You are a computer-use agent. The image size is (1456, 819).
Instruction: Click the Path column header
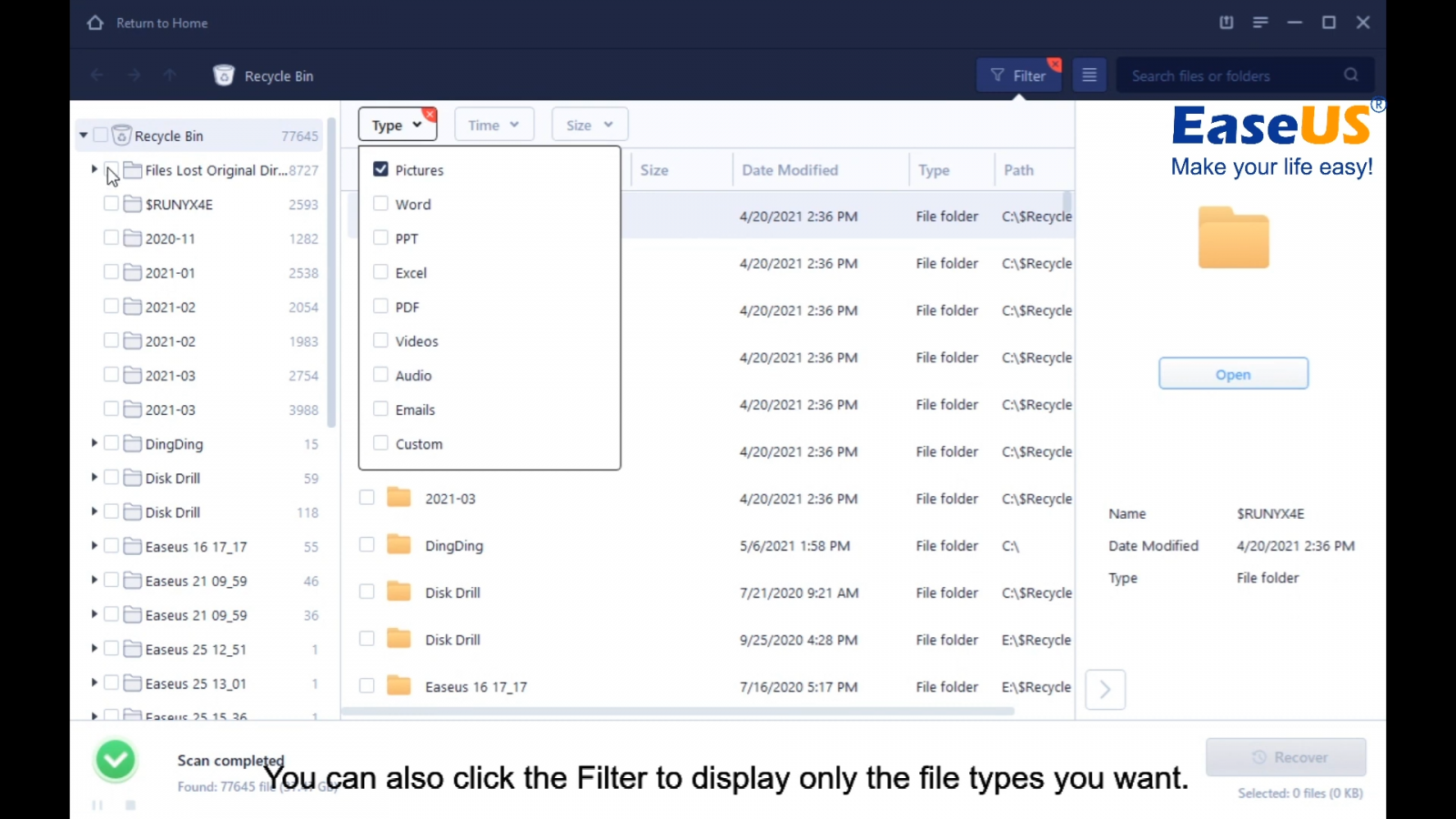click(x=1018, y=170)
